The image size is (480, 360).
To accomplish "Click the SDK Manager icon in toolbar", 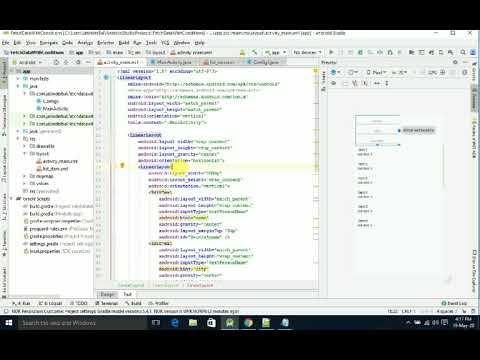I will [450, 52].
